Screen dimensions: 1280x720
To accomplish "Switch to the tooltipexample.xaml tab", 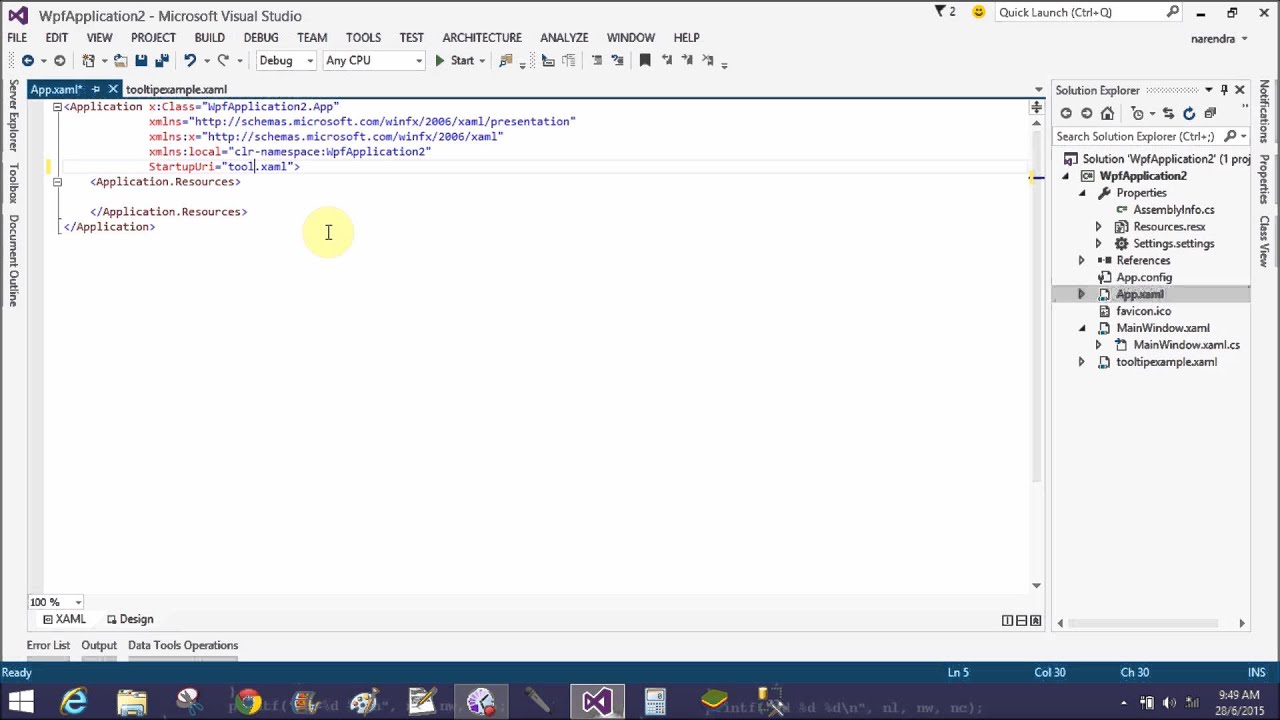I will pyautogui.click(x=176, y=90).
